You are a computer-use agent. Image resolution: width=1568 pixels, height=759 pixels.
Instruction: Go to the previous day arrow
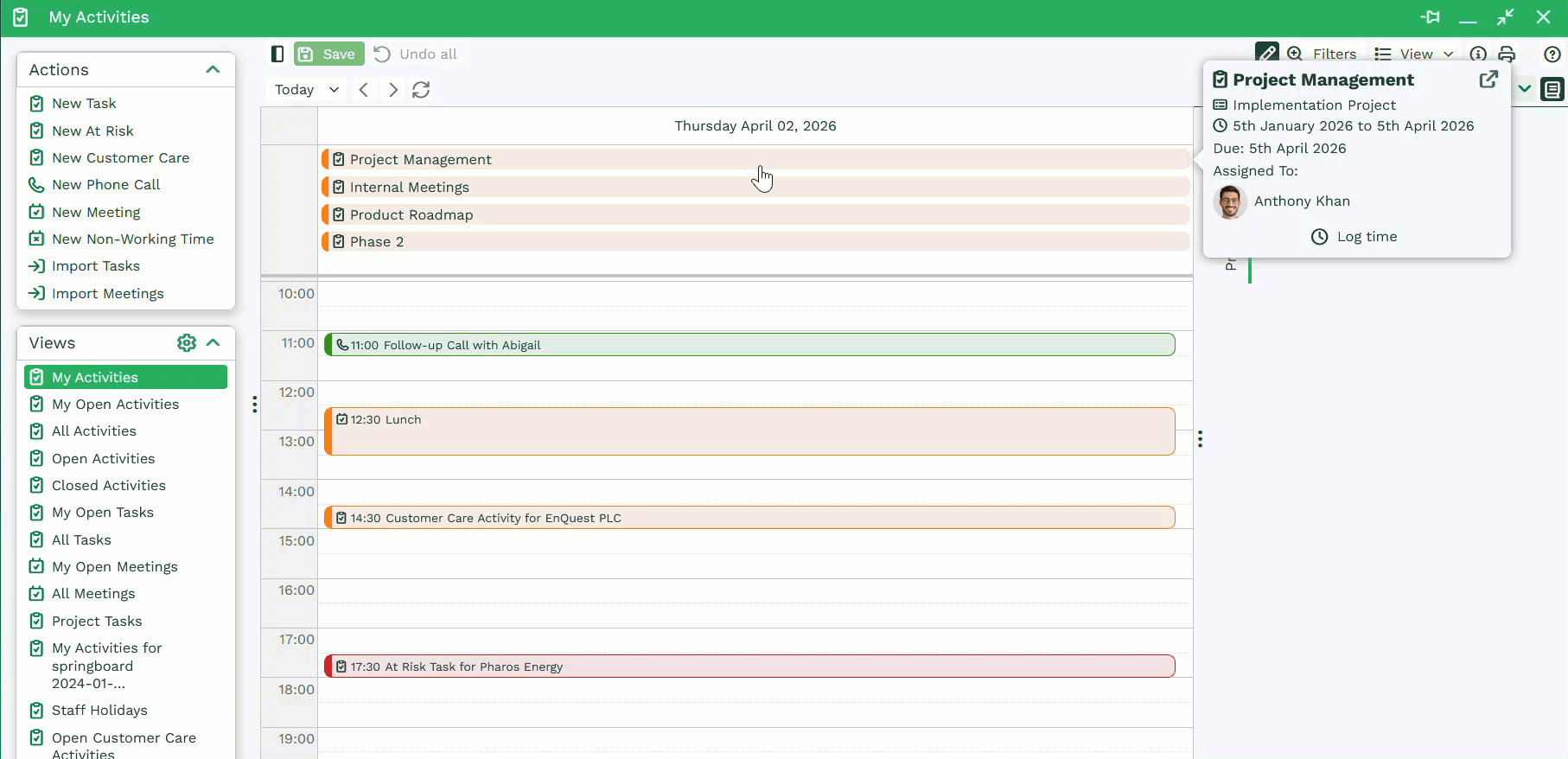pos(364,90)
